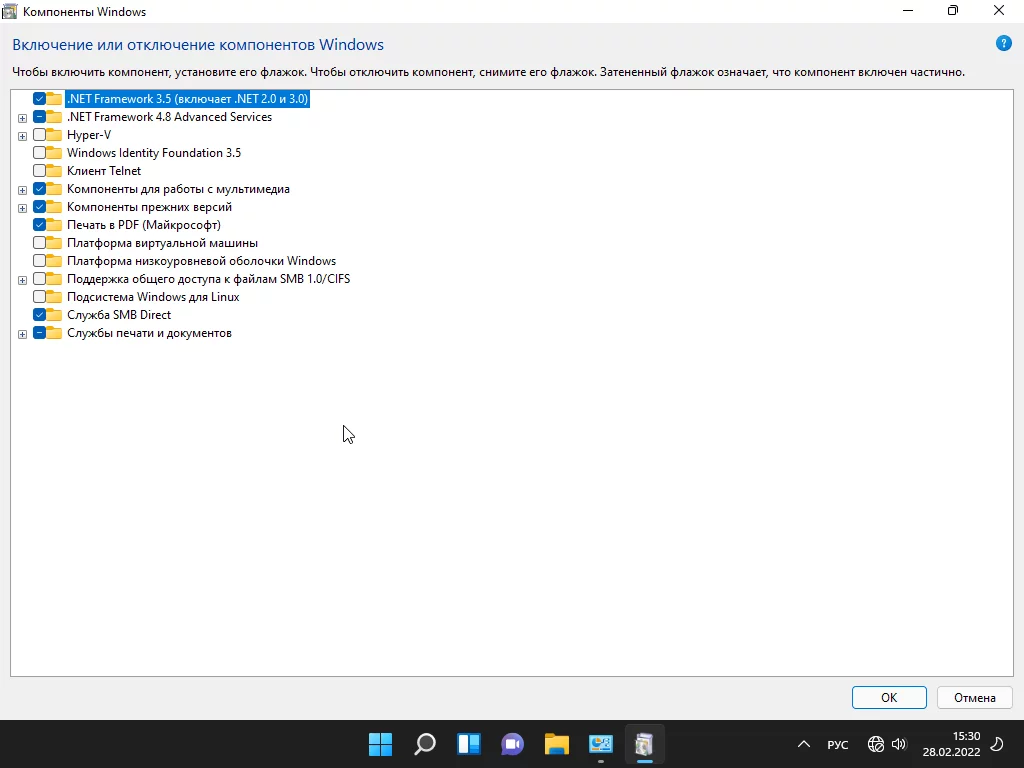Toggle Службы печати и документов checkbox

click(x=39, y=333)
